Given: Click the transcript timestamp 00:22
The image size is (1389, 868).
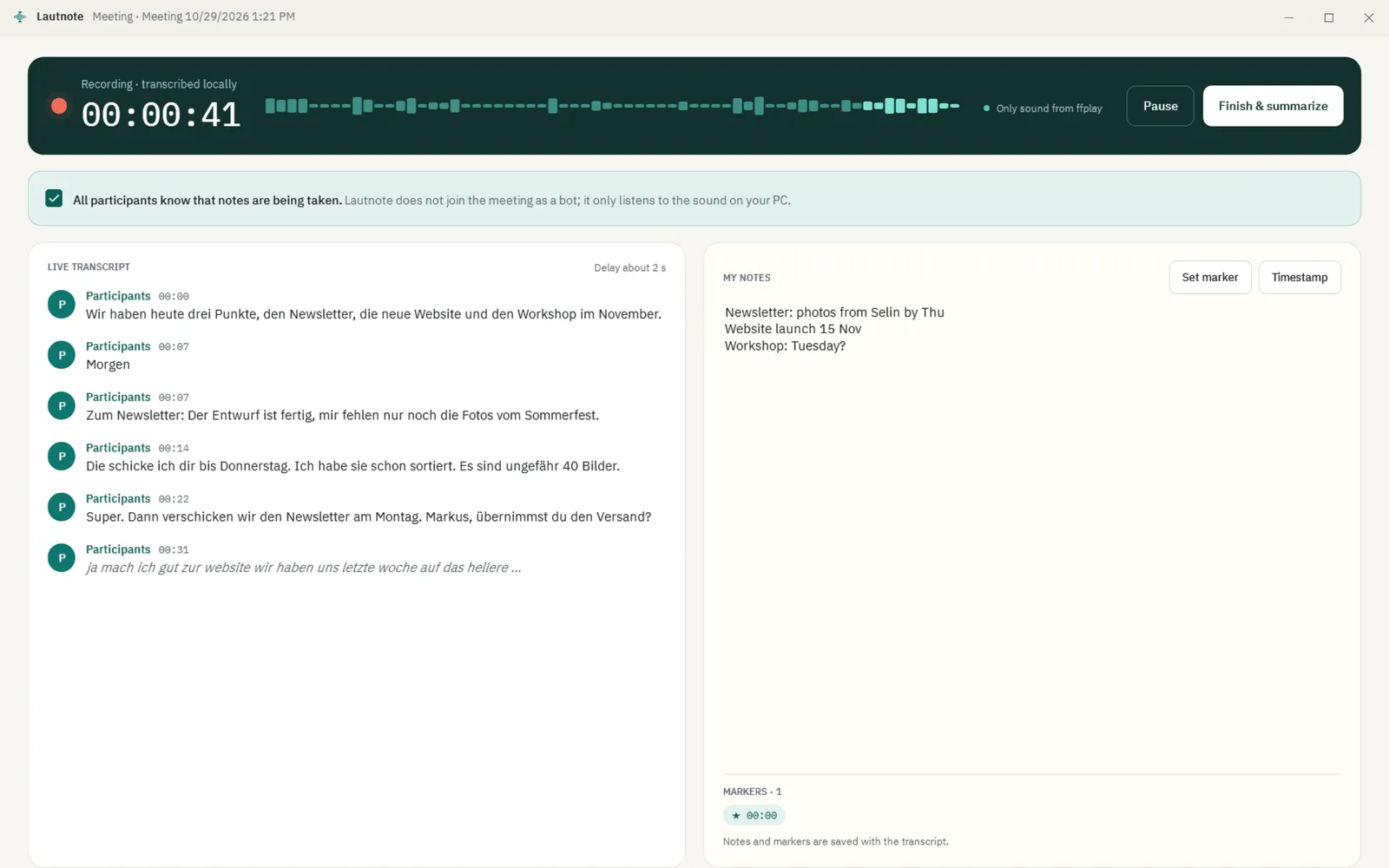Looking at the screenshot, I should (174, 499).
